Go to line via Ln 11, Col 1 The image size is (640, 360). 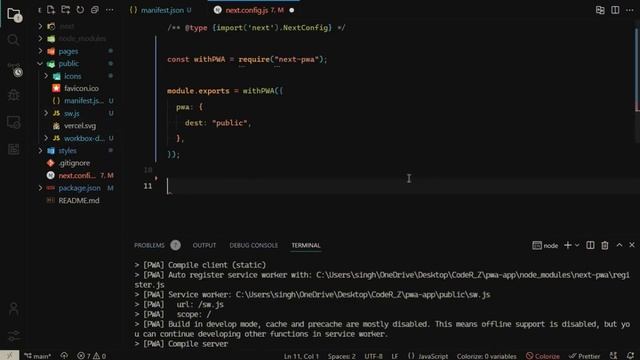[301, 356]
